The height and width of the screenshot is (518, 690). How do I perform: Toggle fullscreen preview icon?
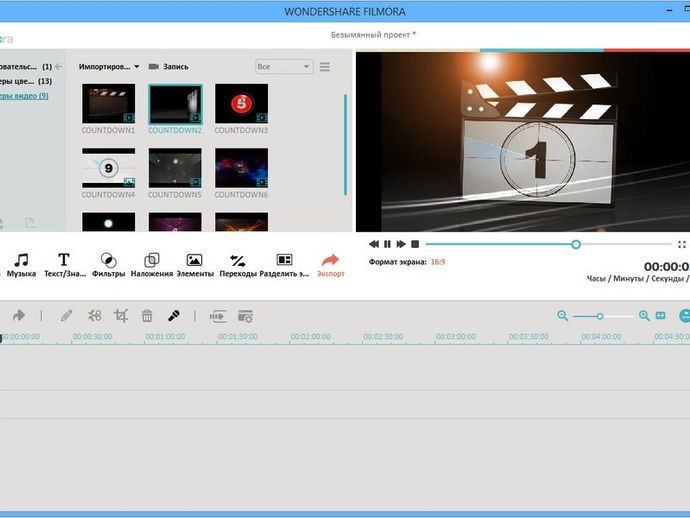682,244
